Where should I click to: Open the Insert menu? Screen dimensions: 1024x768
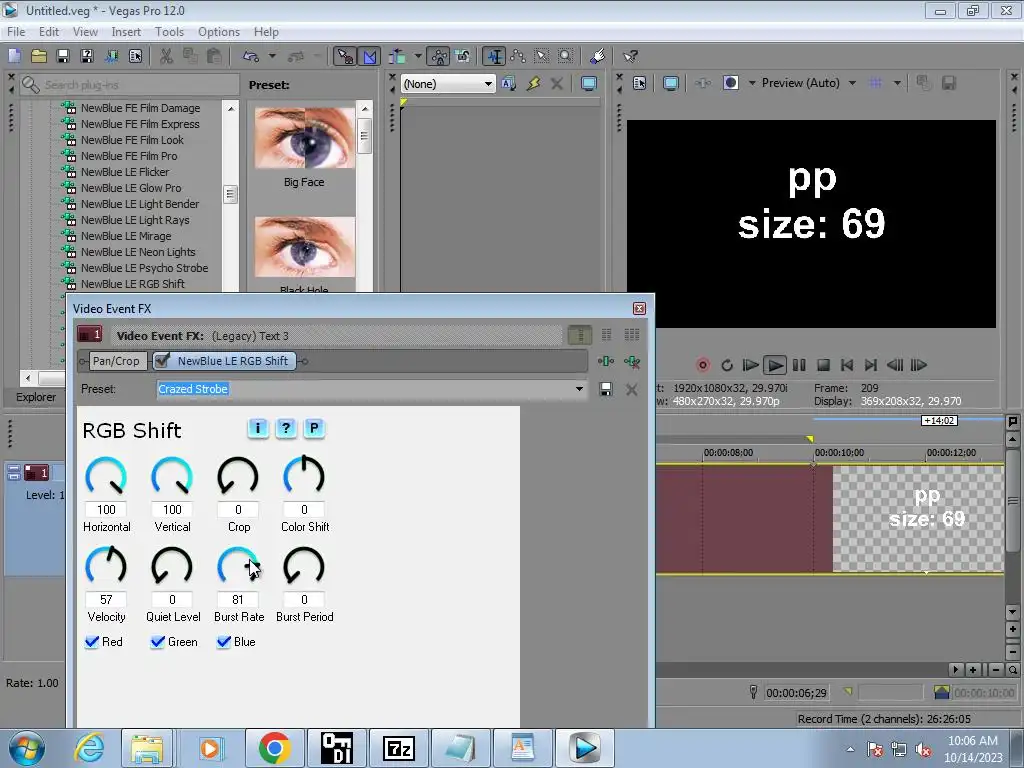pyautogui.click(x=126, y=32)
